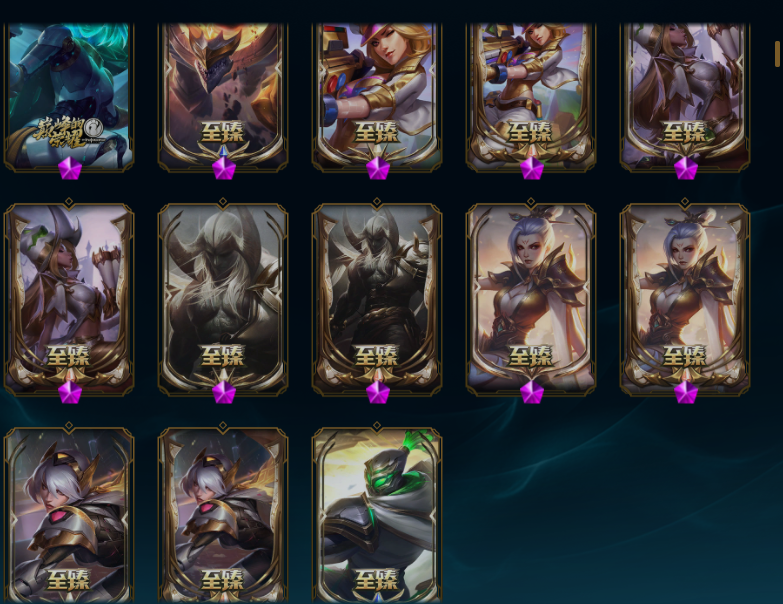This screenshot has width=783, height=604.
Task: Open the silver-haired golden armor woman card with plain border
Action: pos(531,300)
